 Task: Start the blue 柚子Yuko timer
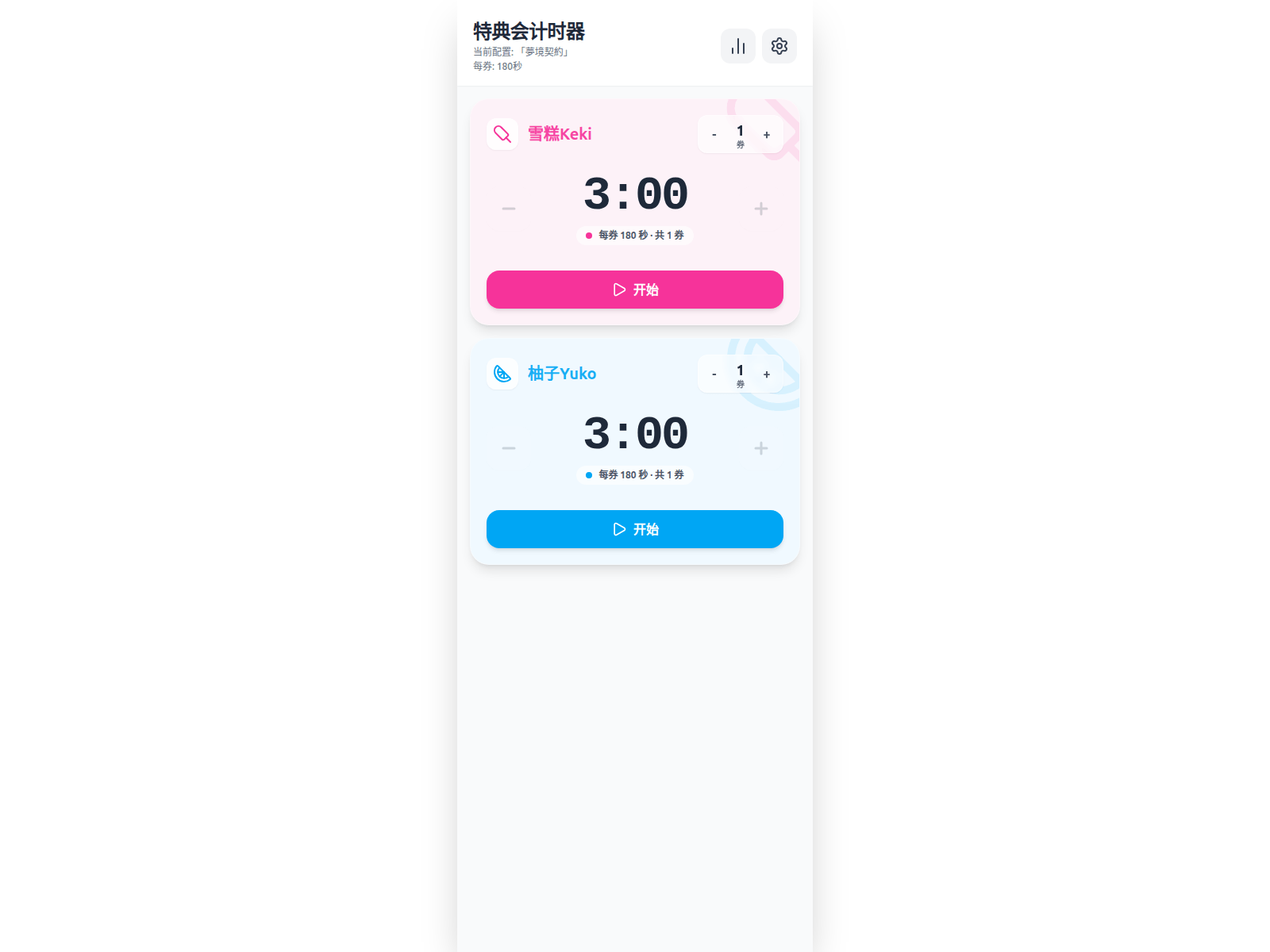point(635,529)
